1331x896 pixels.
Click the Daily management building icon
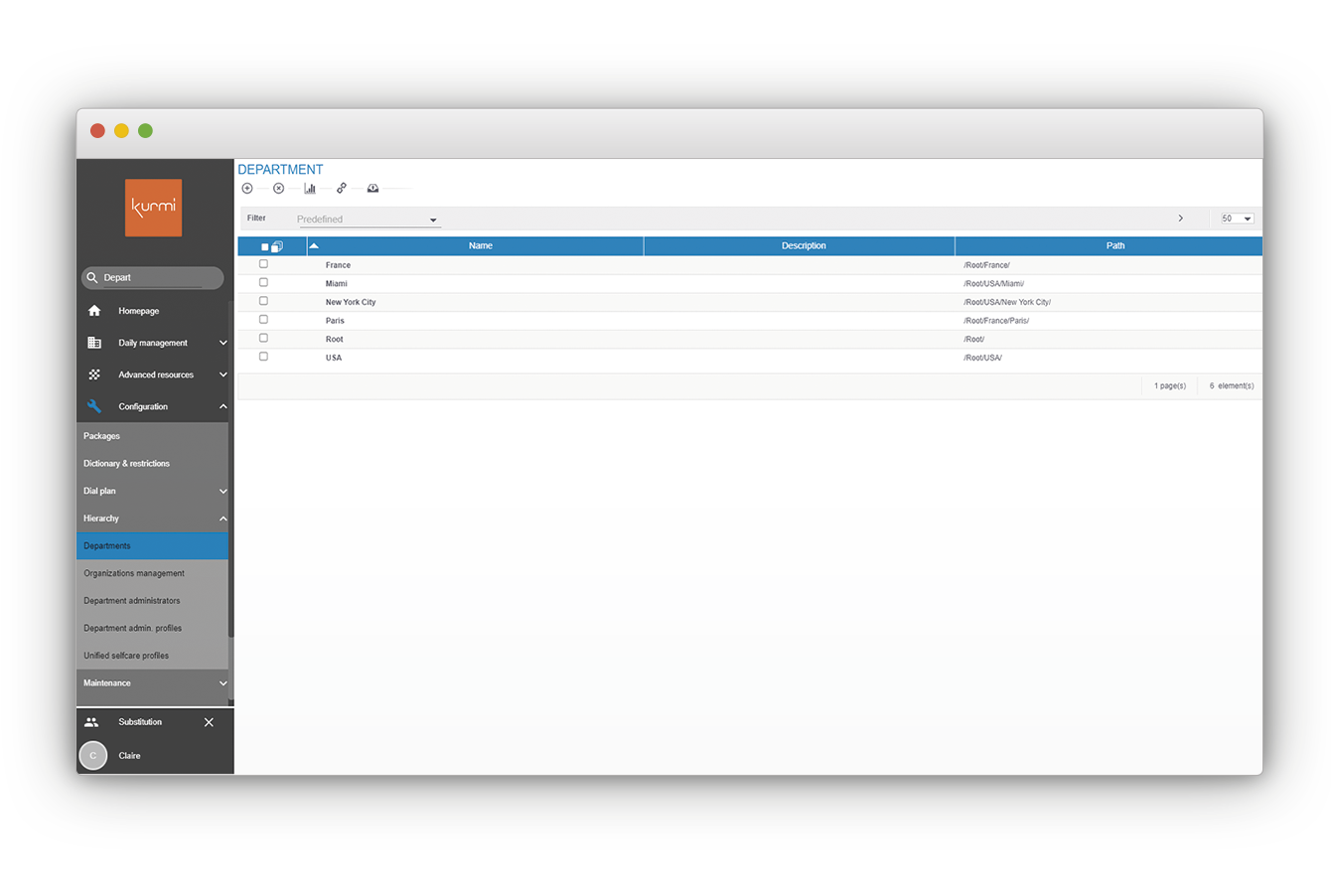(x=94, y=343)
